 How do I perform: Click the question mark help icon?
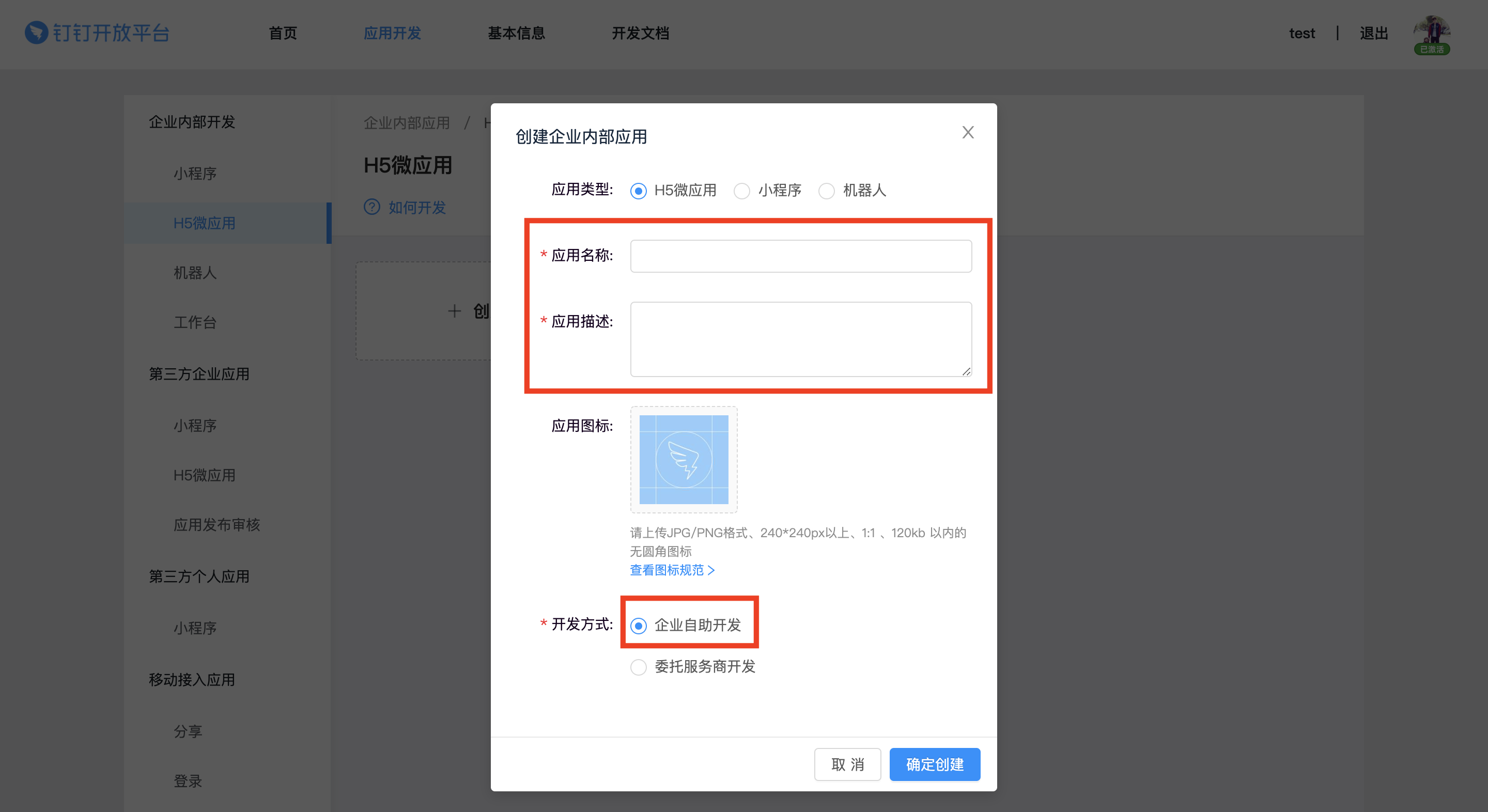click(x=372, y=207)
